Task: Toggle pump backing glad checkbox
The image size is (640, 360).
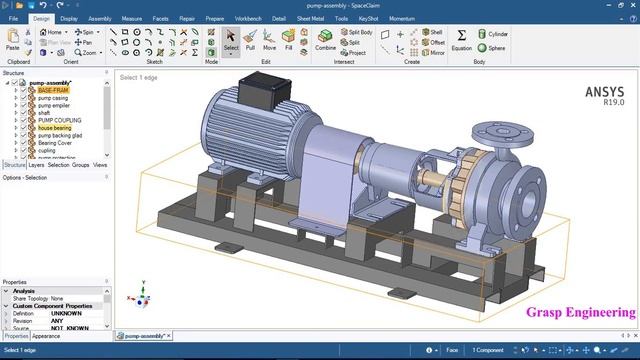Action: 23,135
